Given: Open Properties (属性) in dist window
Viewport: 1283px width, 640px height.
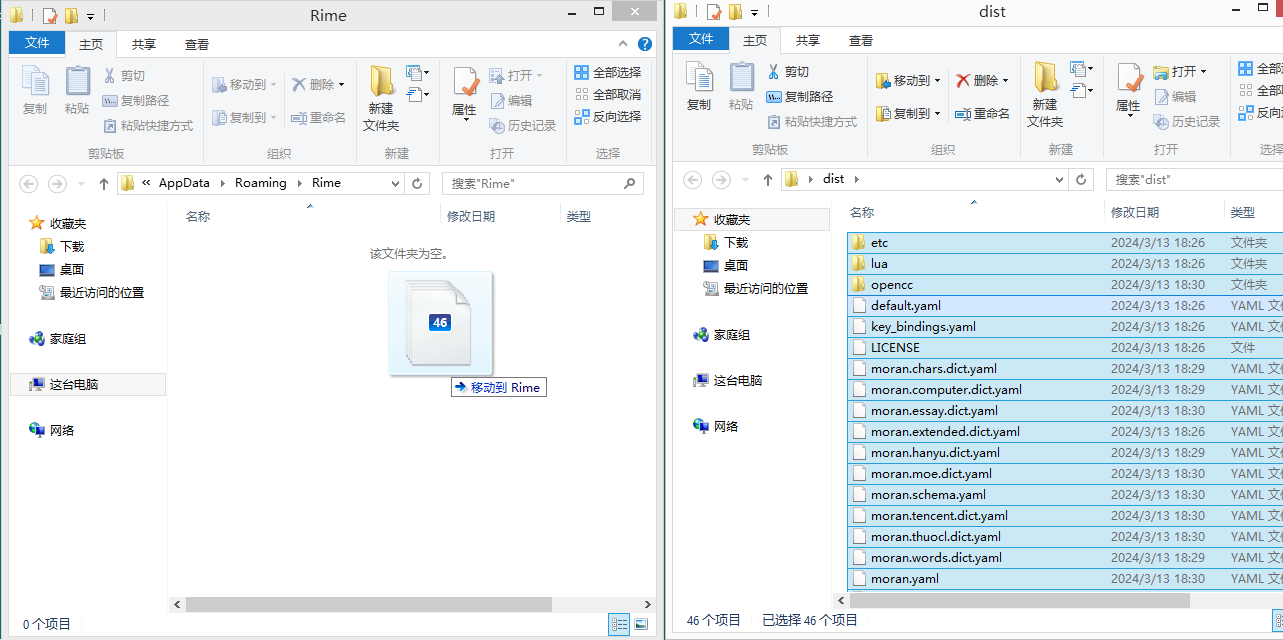Looking at the screenshot, I should tap(1128, 91).
